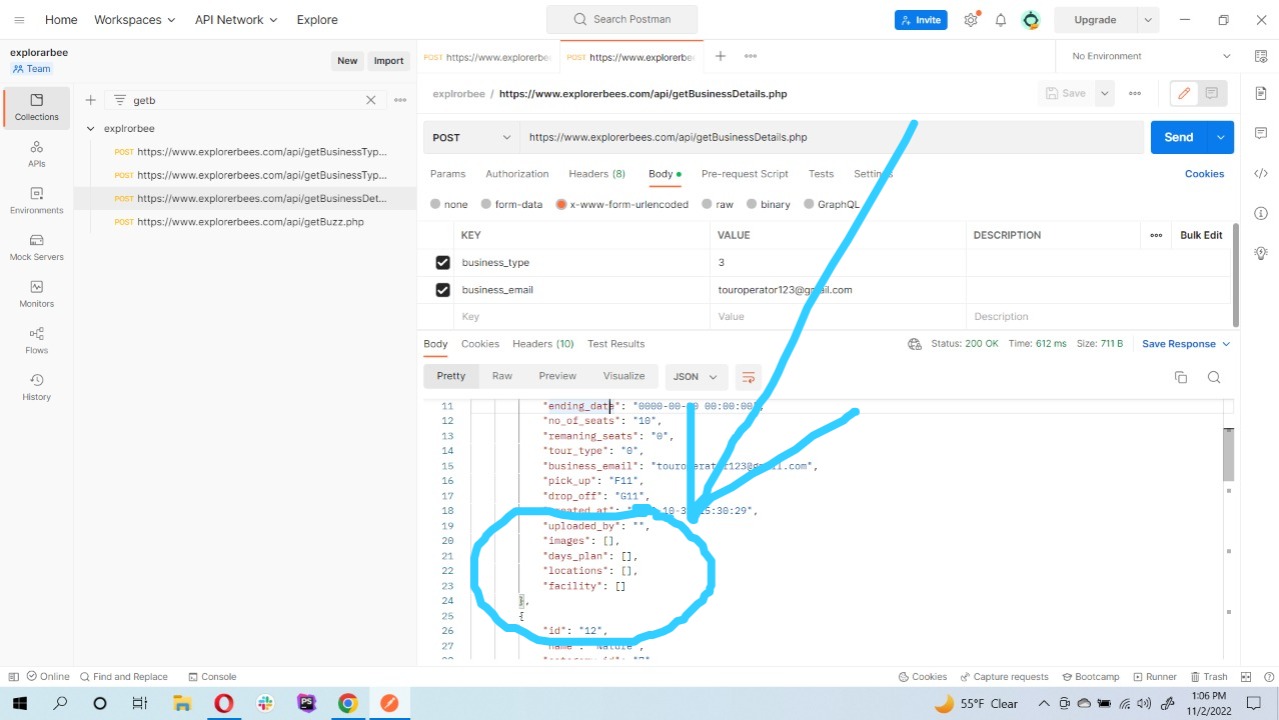This screenshot has width=1279, height=720.
Task: Open the History sidebar panel
Action: pos(37,388)
